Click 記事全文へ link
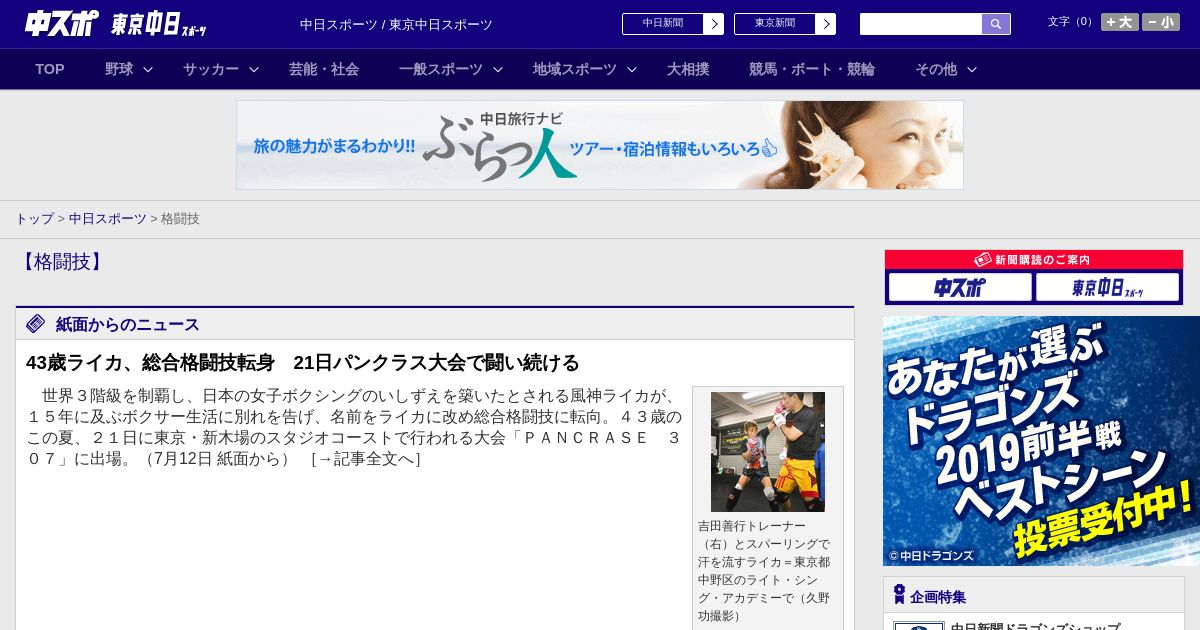1200x630 pixels. (366, 459)
